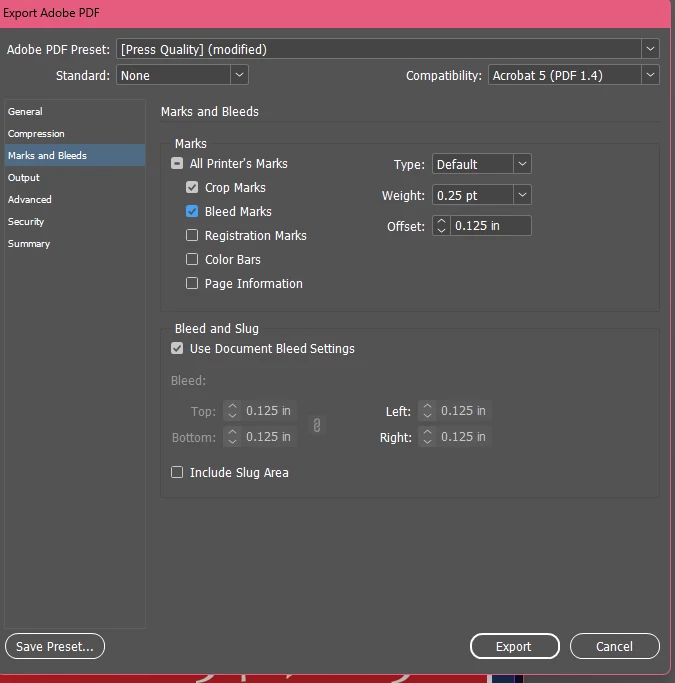Enable Registration Marks checkbox
The width and height of the screenshot is (675, 683).
192,235
